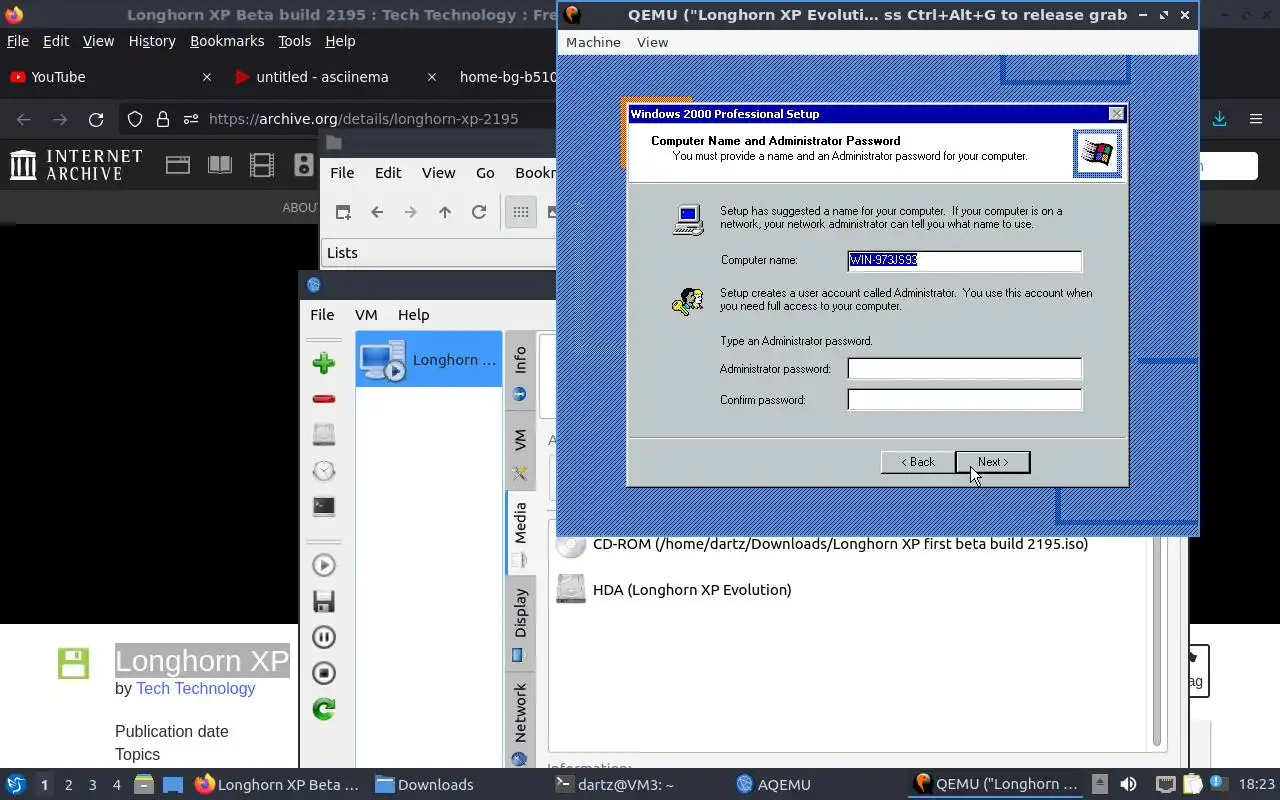Open the taskbar application launcher menu

click(x=16, y=784)
